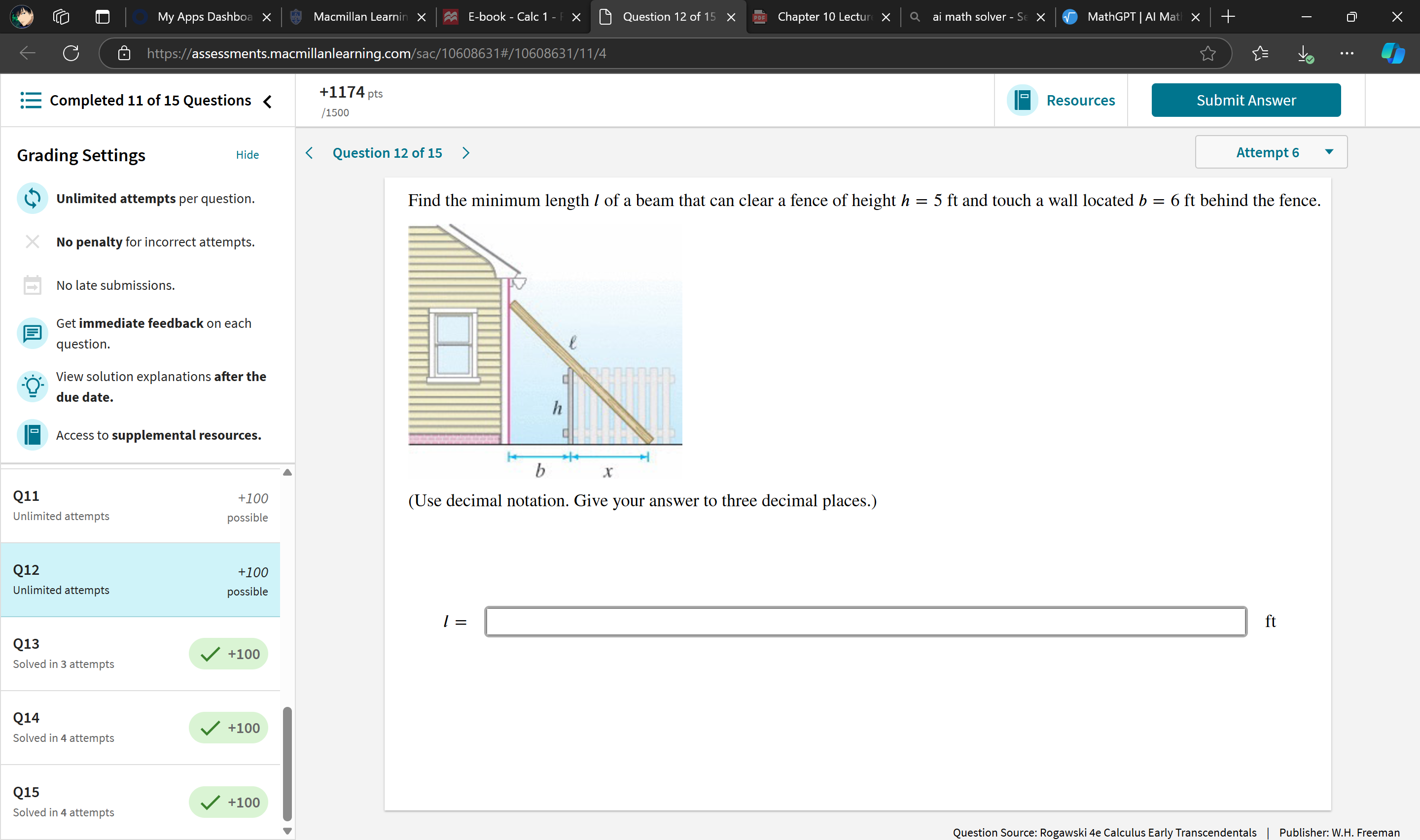Image resolution: width=1420 pixels, height=840 pixels.
Task: Click the beam and fence diagram image
Action: 545,351
